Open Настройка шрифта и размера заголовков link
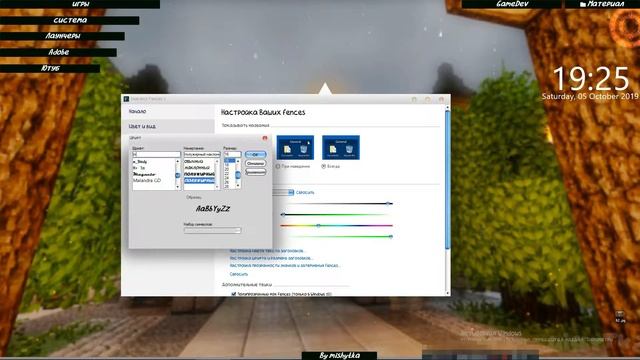 click(271, 258)
